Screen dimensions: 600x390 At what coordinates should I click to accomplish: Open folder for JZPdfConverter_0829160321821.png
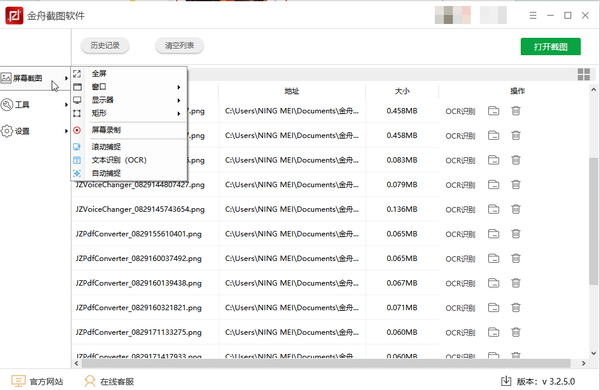(x=494, y=308)
